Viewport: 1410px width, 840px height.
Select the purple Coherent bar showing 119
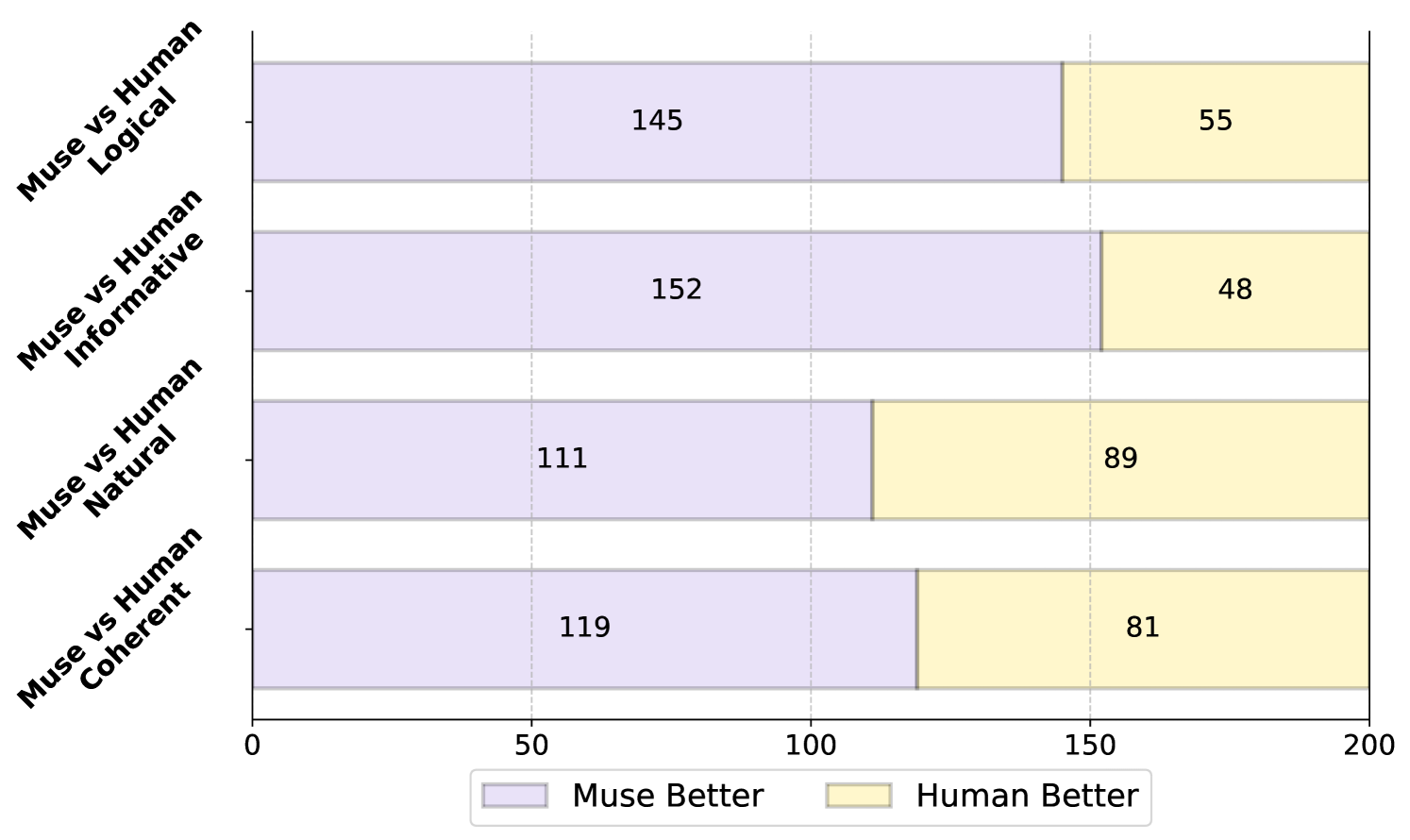point(584,629)
